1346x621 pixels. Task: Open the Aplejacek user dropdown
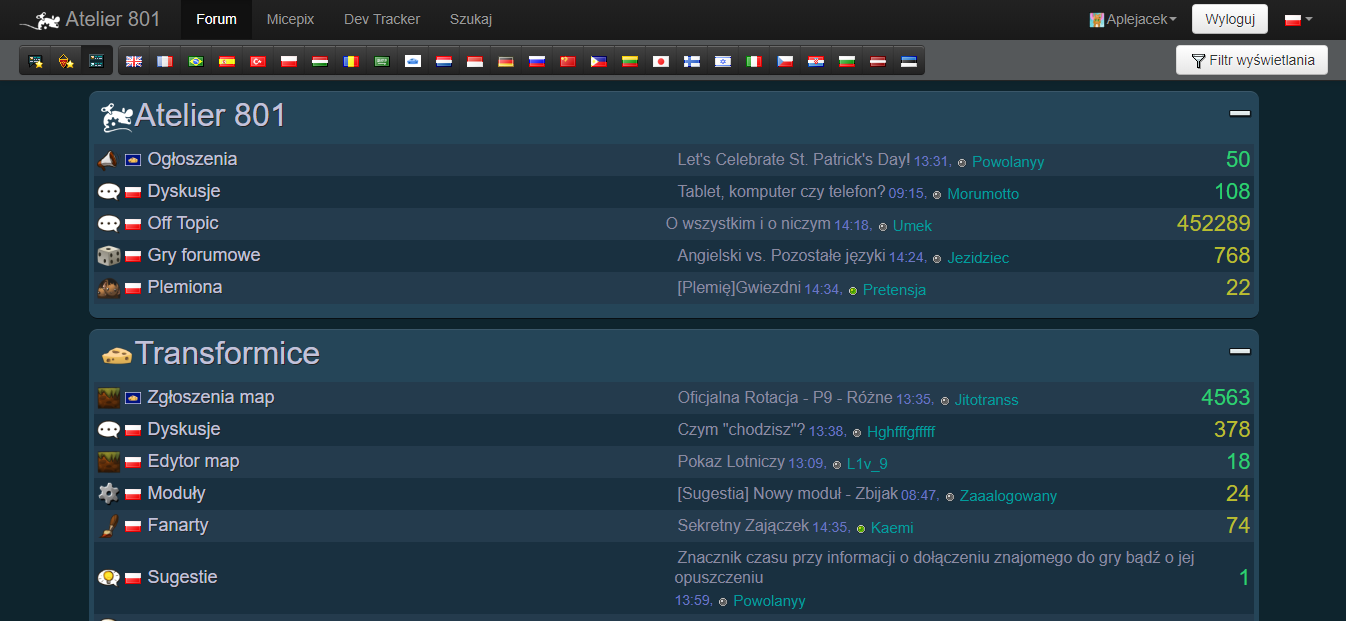1133,19
